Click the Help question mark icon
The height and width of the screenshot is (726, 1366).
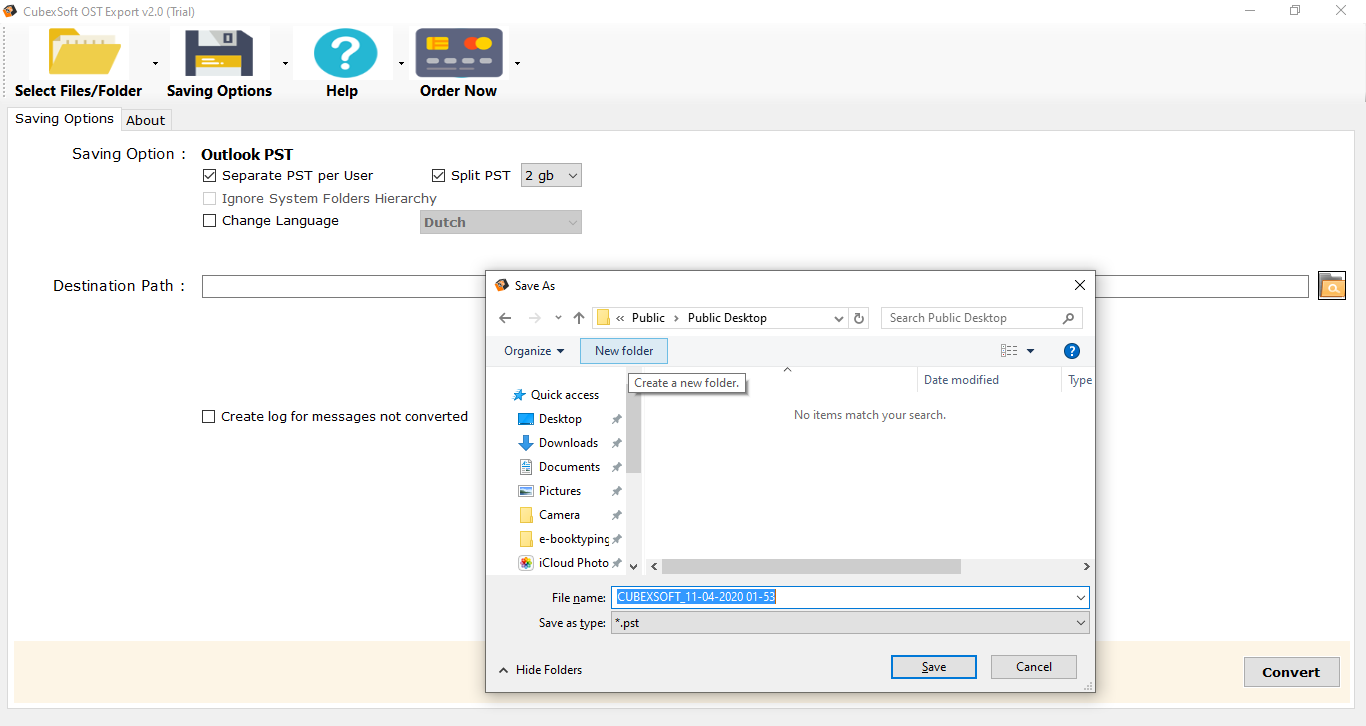click(341, 55)
